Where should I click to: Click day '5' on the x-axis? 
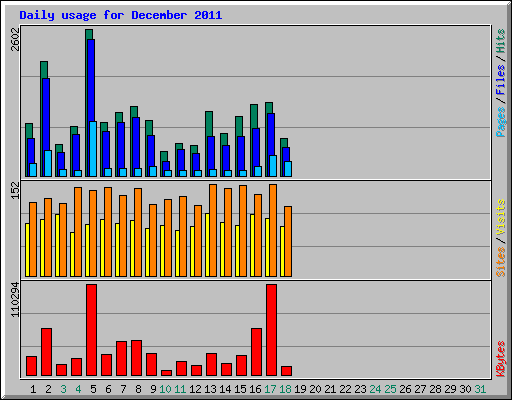[93, 389]
